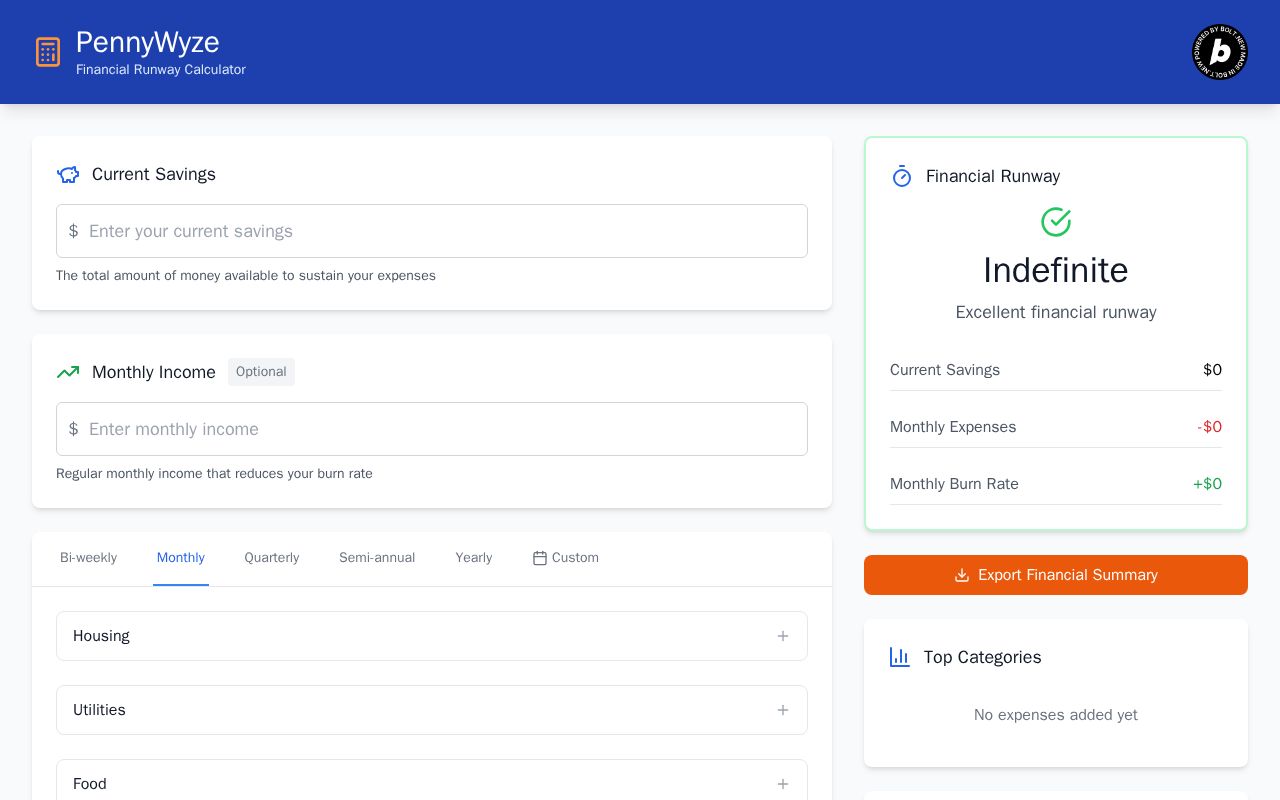The height and width of the screenshot is (800, 1280).
Task: Click the PennyWyze calculator logo icon
Action: point(48,52)
